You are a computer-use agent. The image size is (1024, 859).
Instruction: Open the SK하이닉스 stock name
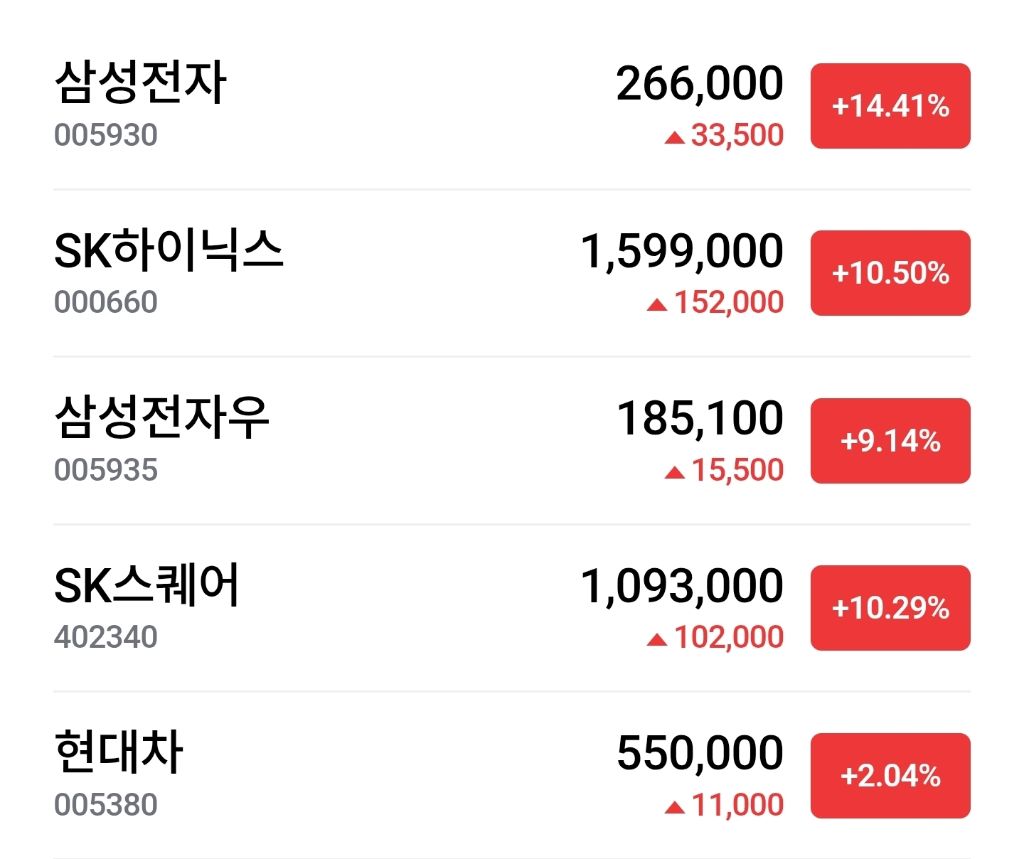pyautogui.click(x=168, y=250)
